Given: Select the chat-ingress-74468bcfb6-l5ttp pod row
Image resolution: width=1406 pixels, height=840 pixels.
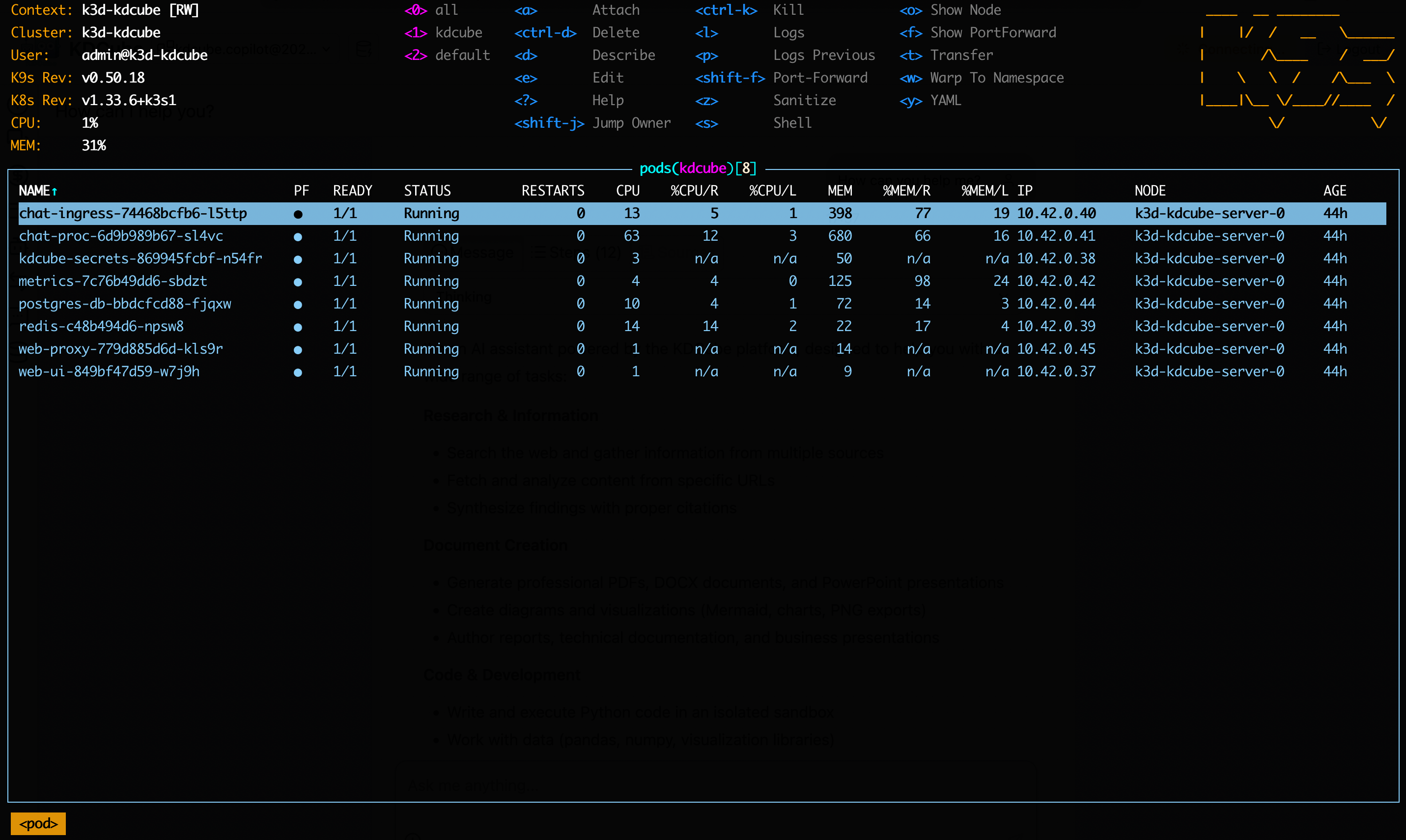Looking at the screenshot, I should click(702, 213).
